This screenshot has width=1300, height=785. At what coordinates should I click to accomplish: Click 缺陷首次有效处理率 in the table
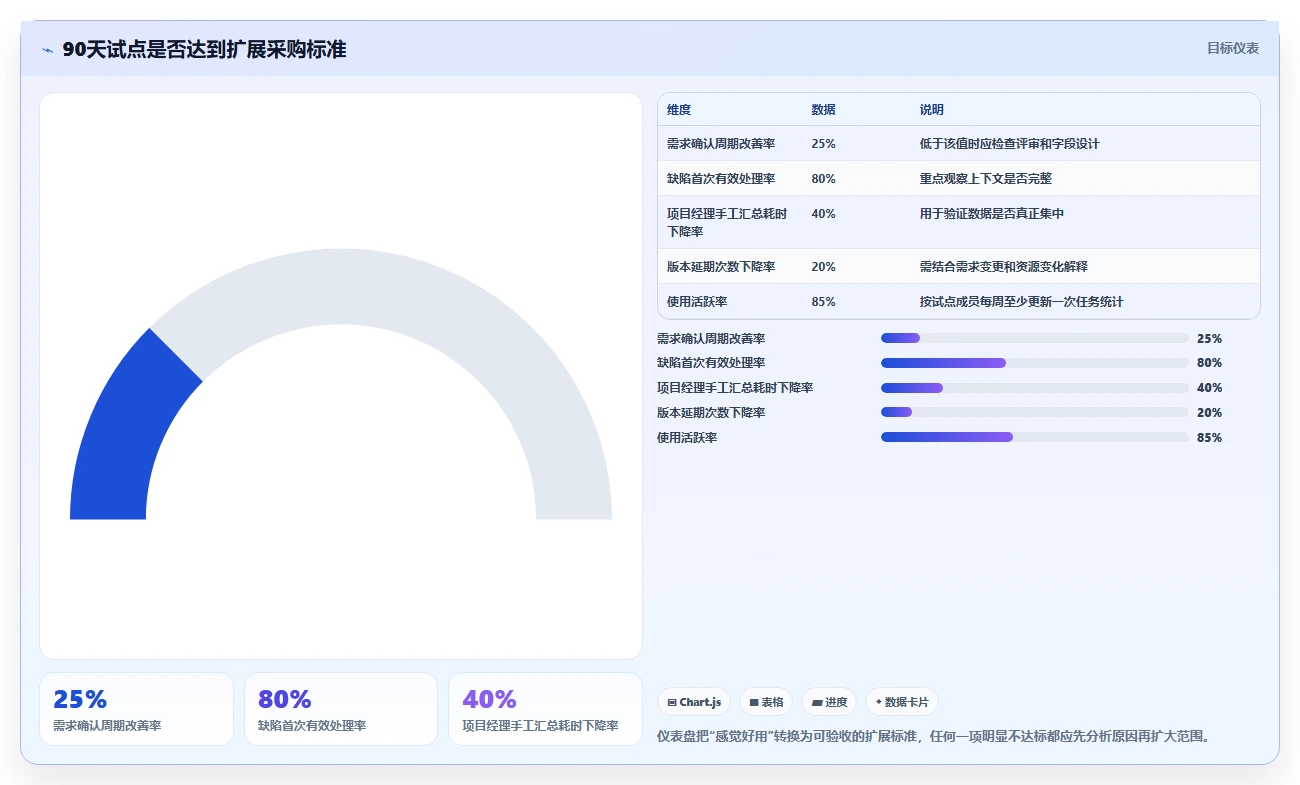coord(721,179)
